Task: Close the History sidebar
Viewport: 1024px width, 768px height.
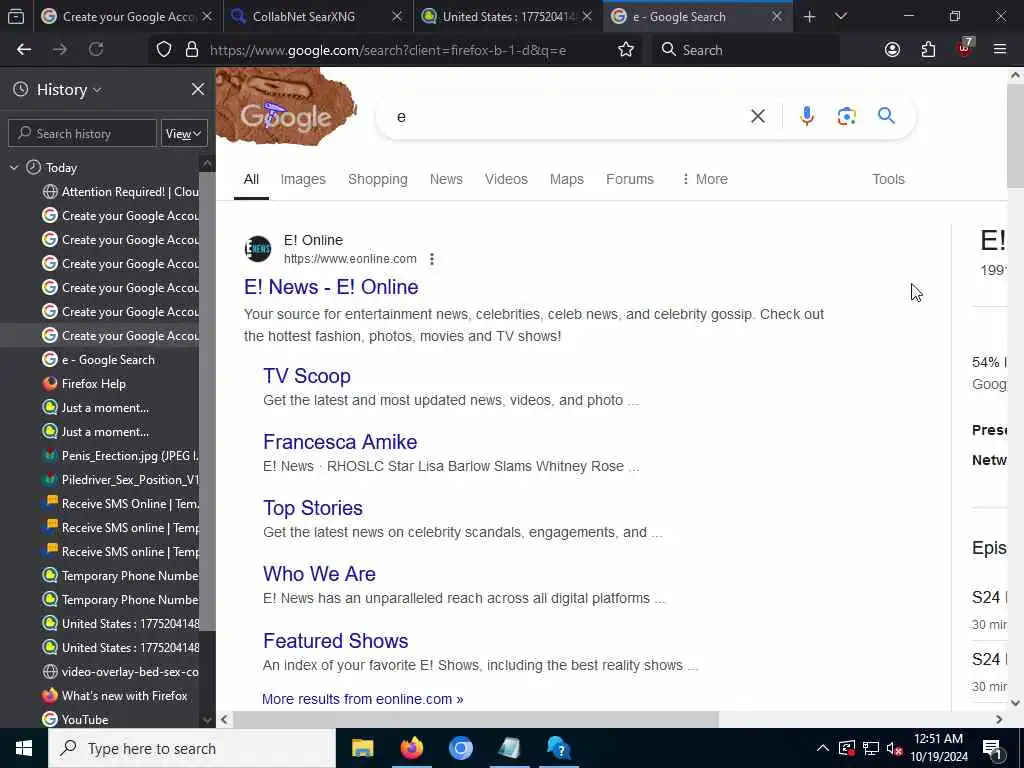Action: (x=198, y=89)
